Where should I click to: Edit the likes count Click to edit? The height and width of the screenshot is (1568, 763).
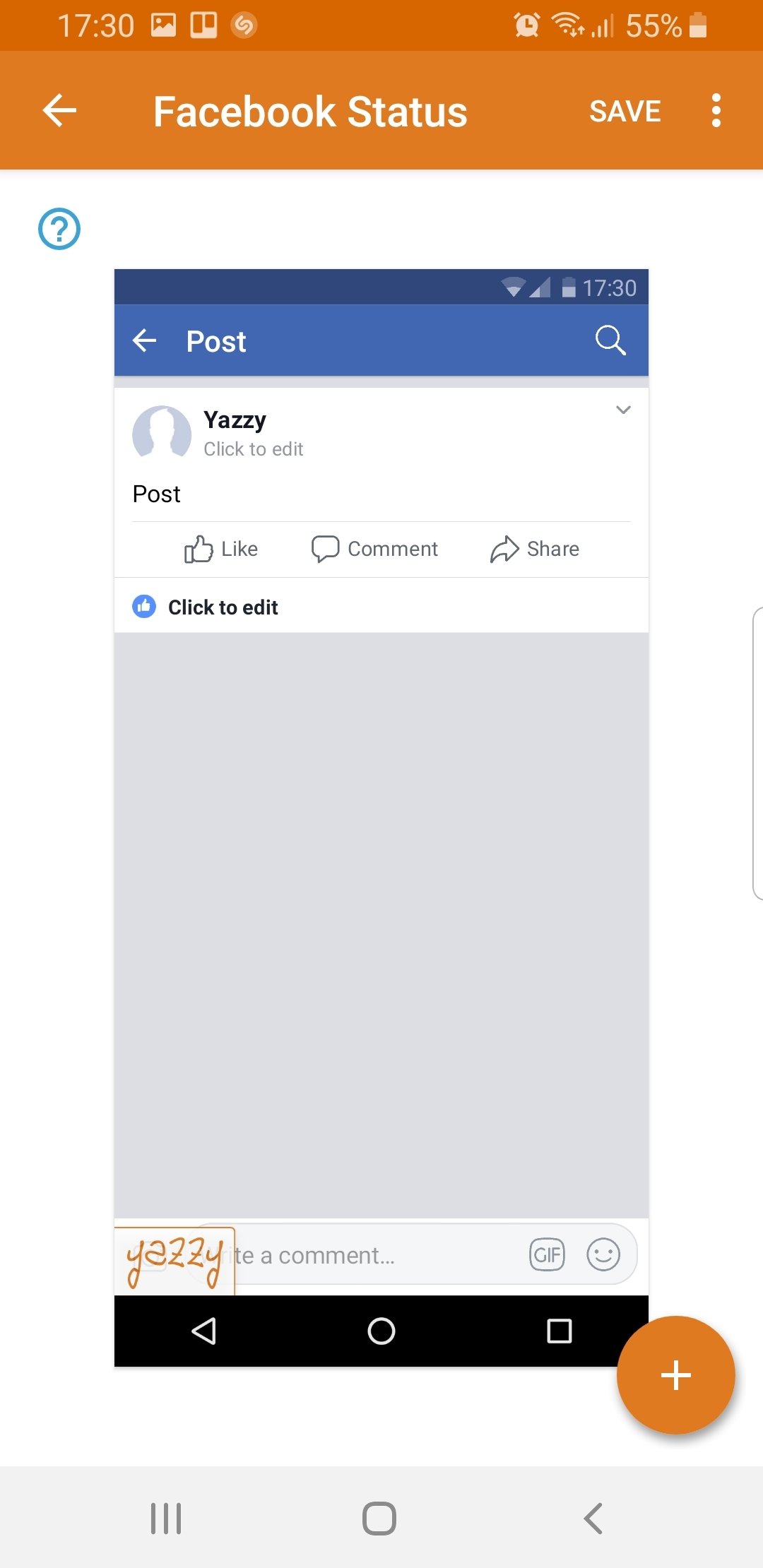(x=223, y=607)
